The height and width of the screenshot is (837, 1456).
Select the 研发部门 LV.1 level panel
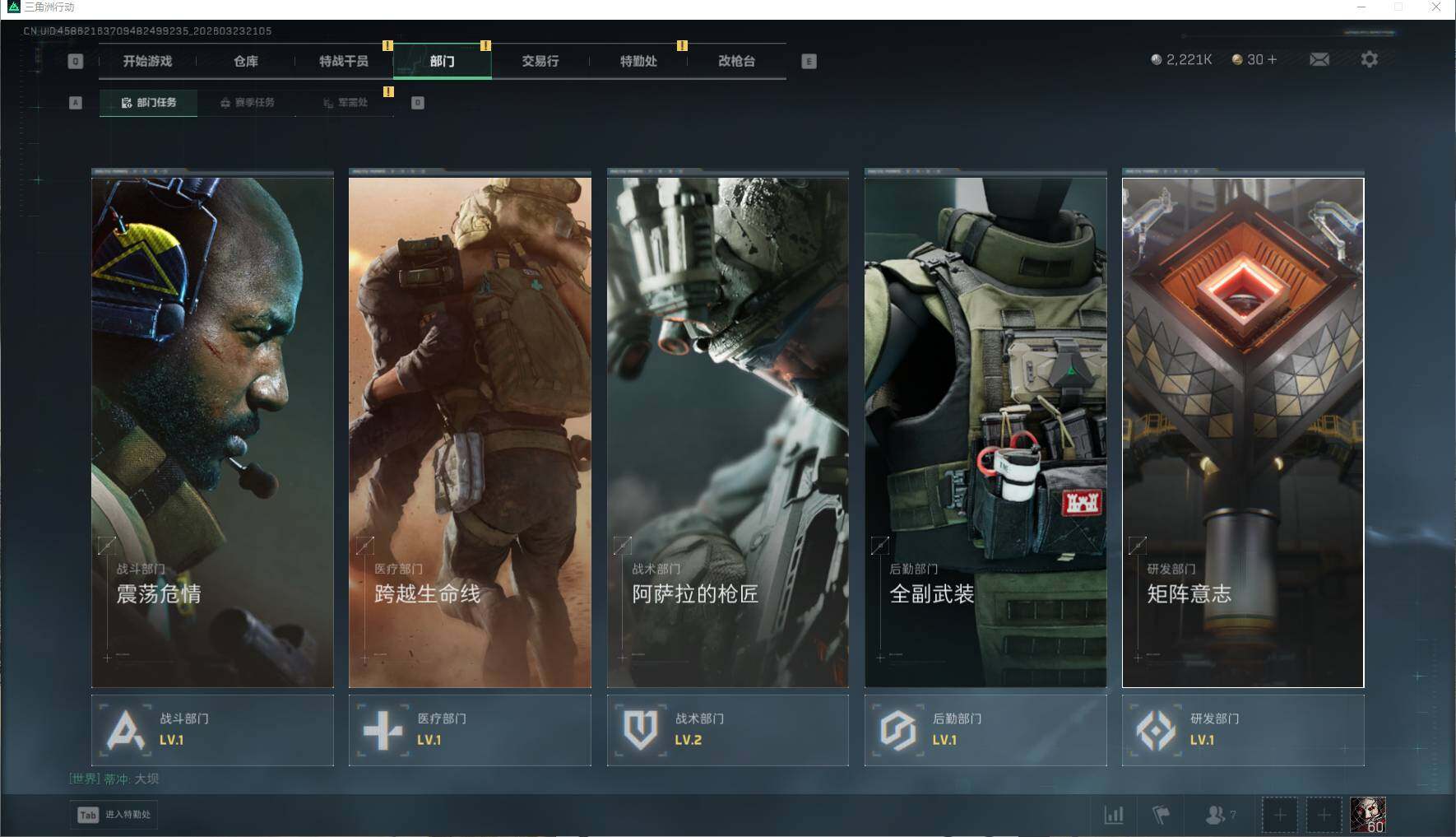[x=1243, y=730]
